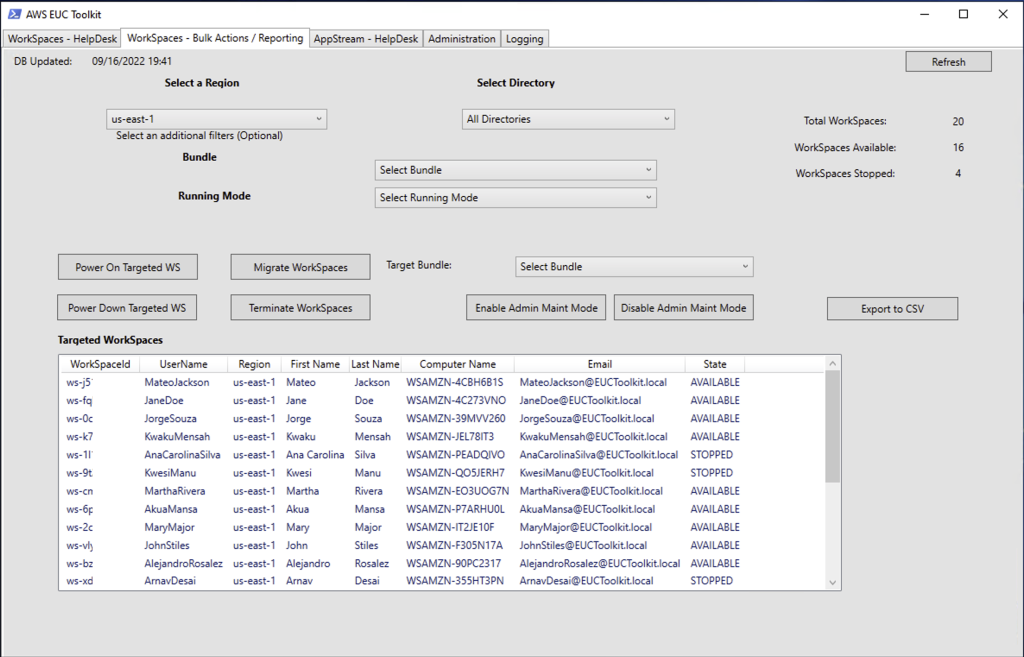Screen dimensions: 1024x657
Task: Open the us-east-1 region dropdown
Action: 216,118
